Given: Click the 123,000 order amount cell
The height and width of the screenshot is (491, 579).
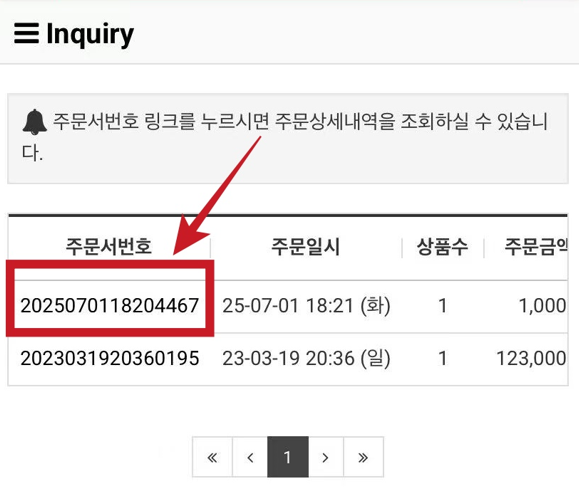Looking at the screenshot, I should [531, 358].
